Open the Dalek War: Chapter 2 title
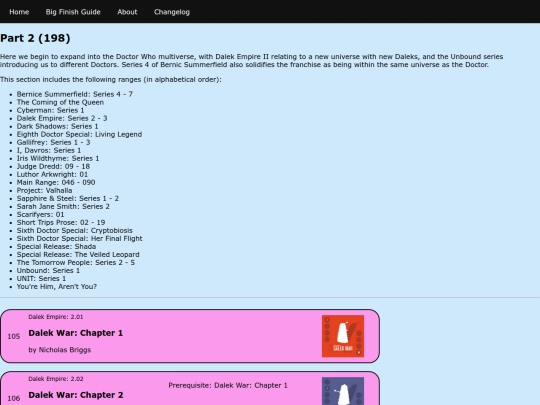This screenshot has height=405, width=540. [x=76, y=395]
